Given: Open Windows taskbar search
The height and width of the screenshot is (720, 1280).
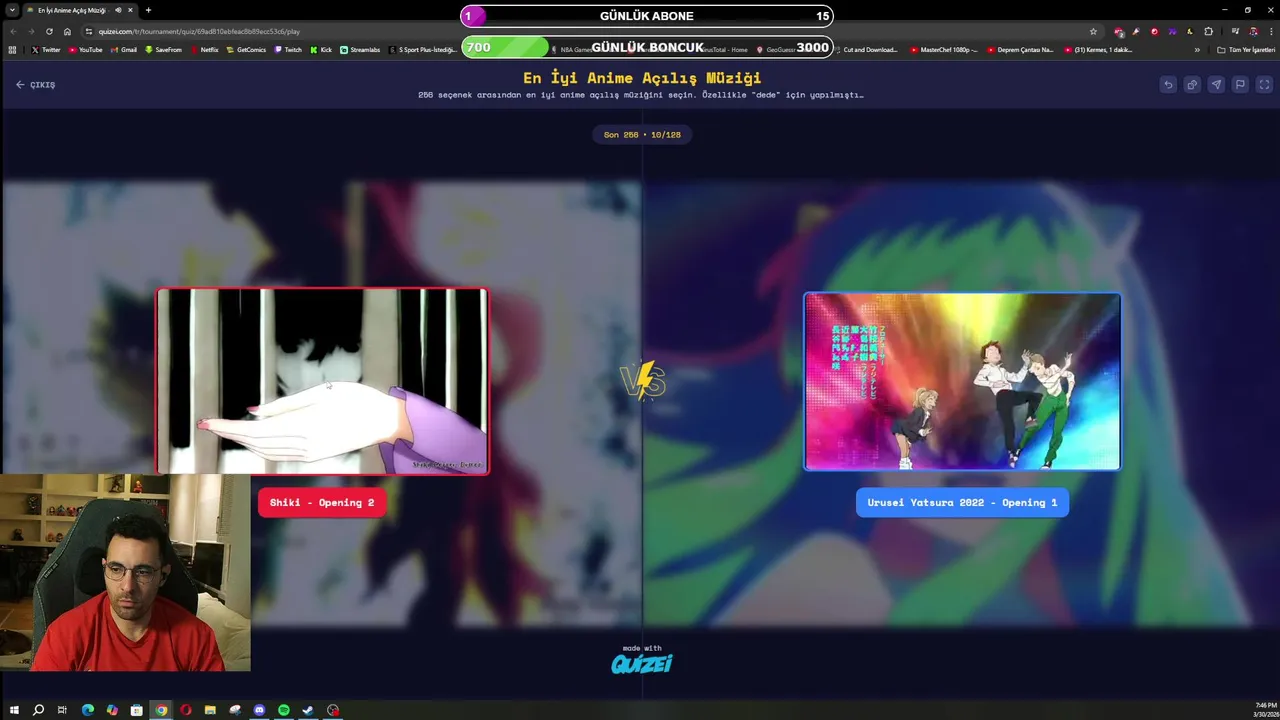Looking at the screenshot, I should tap(38, 710).
